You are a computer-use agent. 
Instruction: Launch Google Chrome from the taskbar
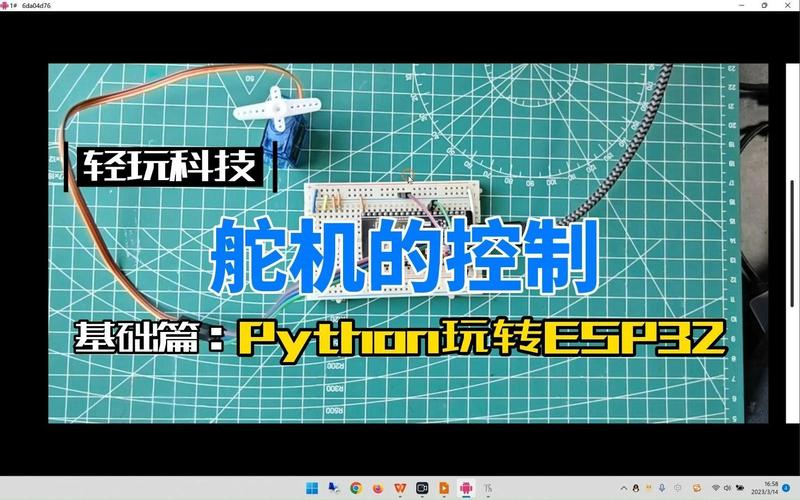356,488
